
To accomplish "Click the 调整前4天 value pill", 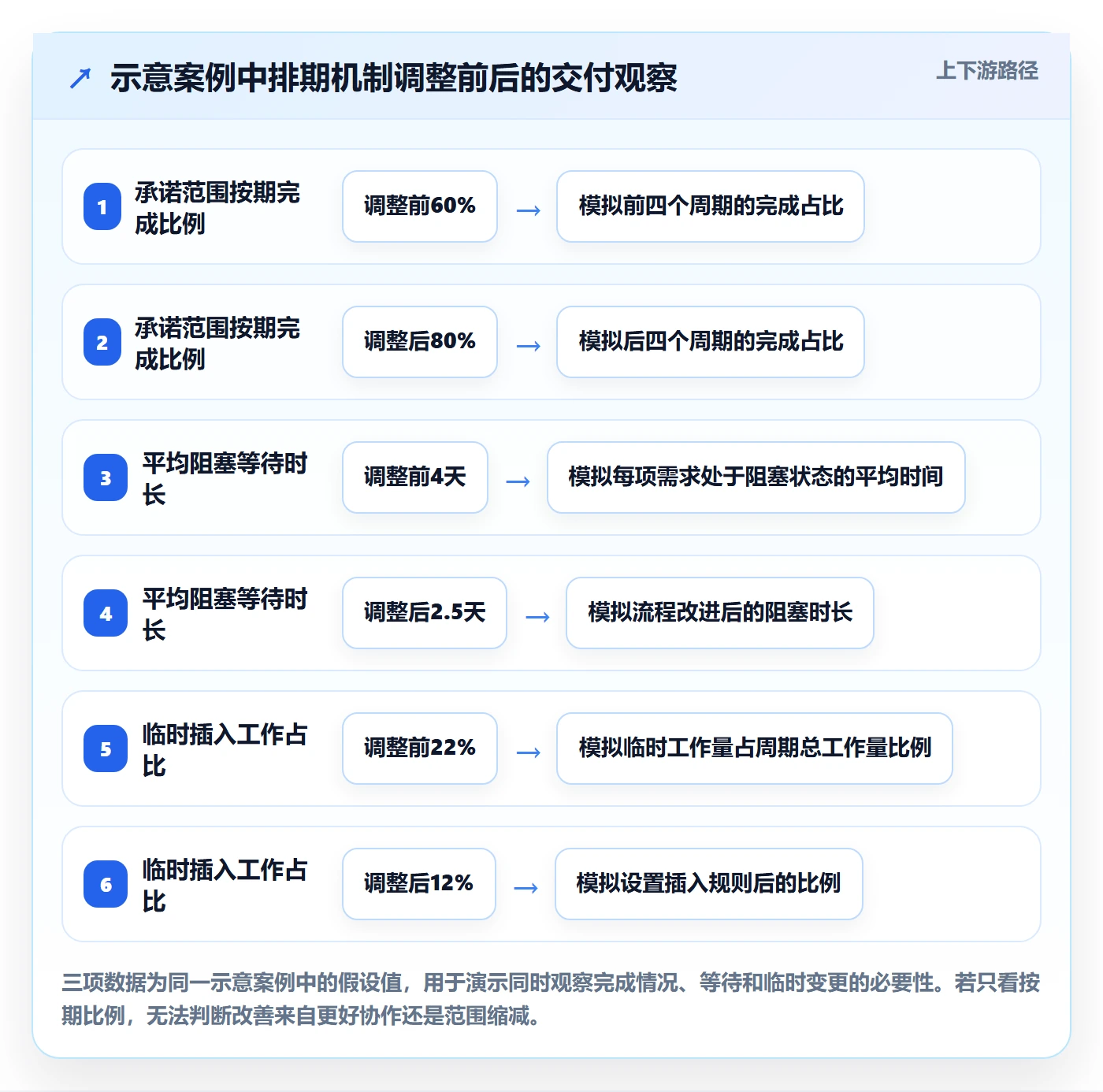I will (415, 477).
